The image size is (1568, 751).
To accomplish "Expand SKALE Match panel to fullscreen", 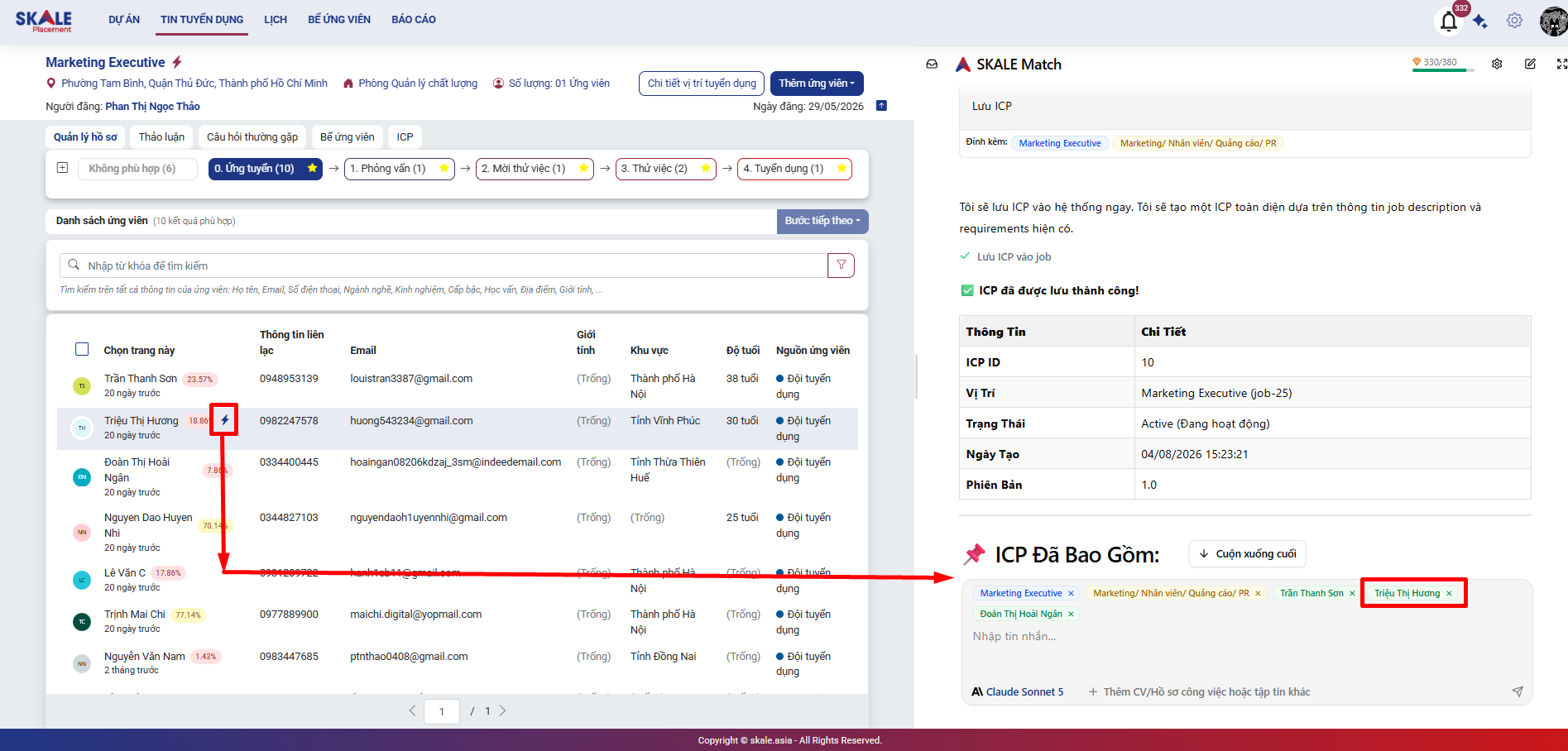I will (1561, 65).
